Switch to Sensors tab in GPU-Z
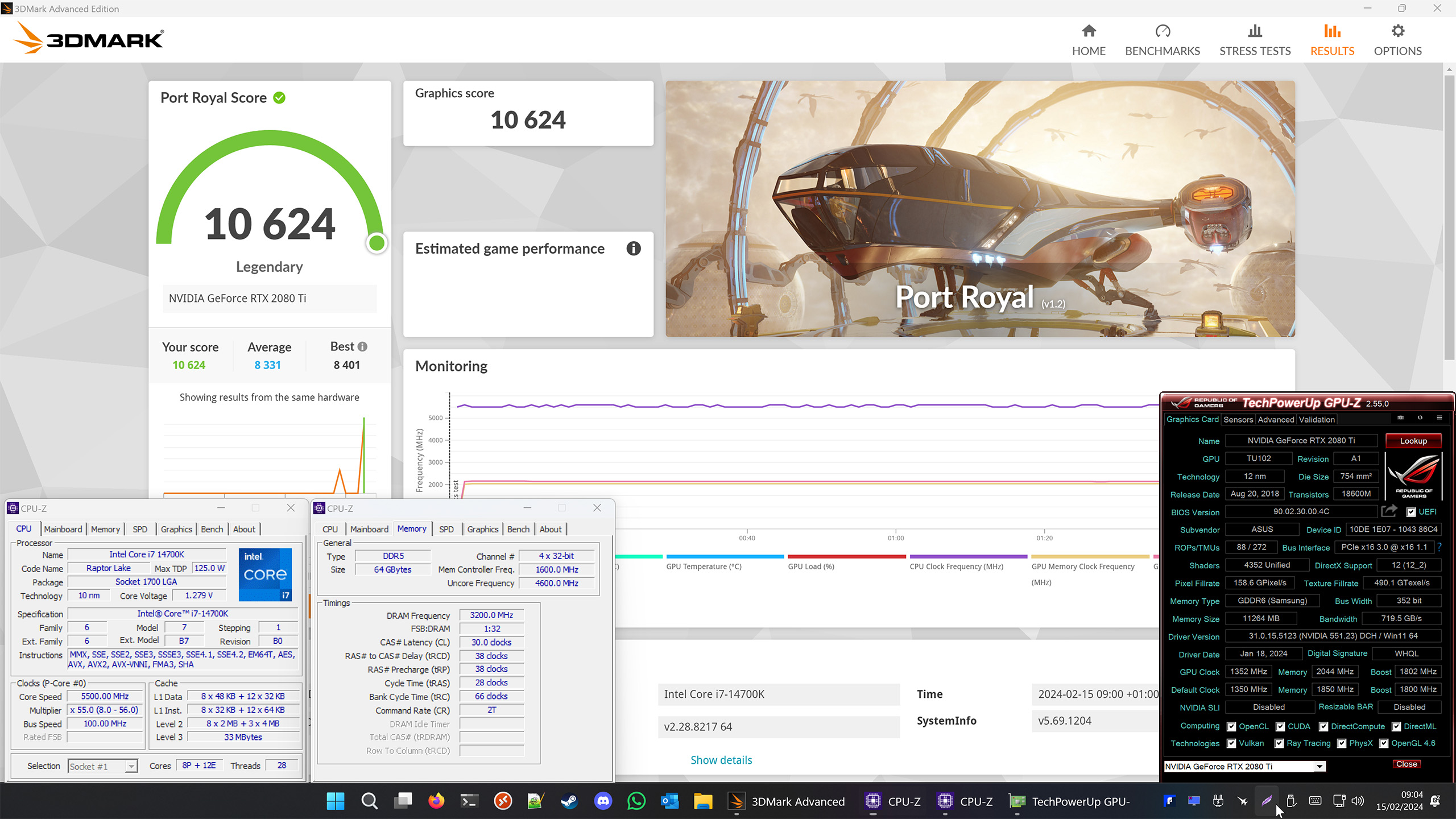Image resolution: width=1456 pixels, height=819 pixels. point(1238,419)
